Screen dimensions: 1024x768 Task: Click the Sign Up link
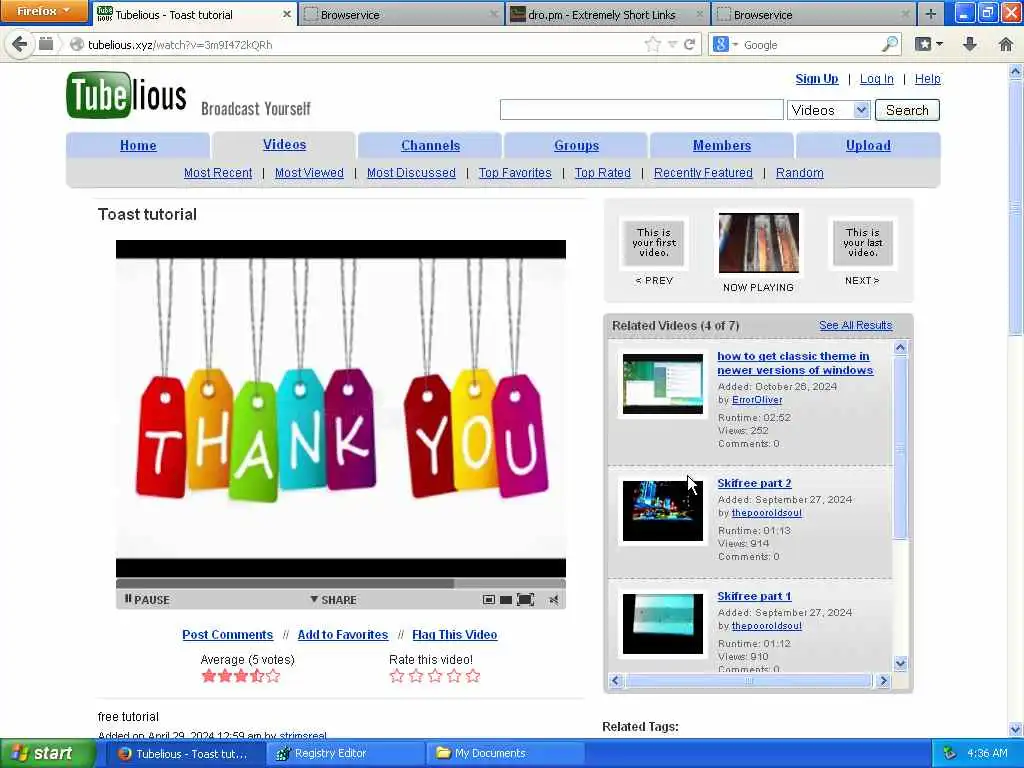[816, 78]
